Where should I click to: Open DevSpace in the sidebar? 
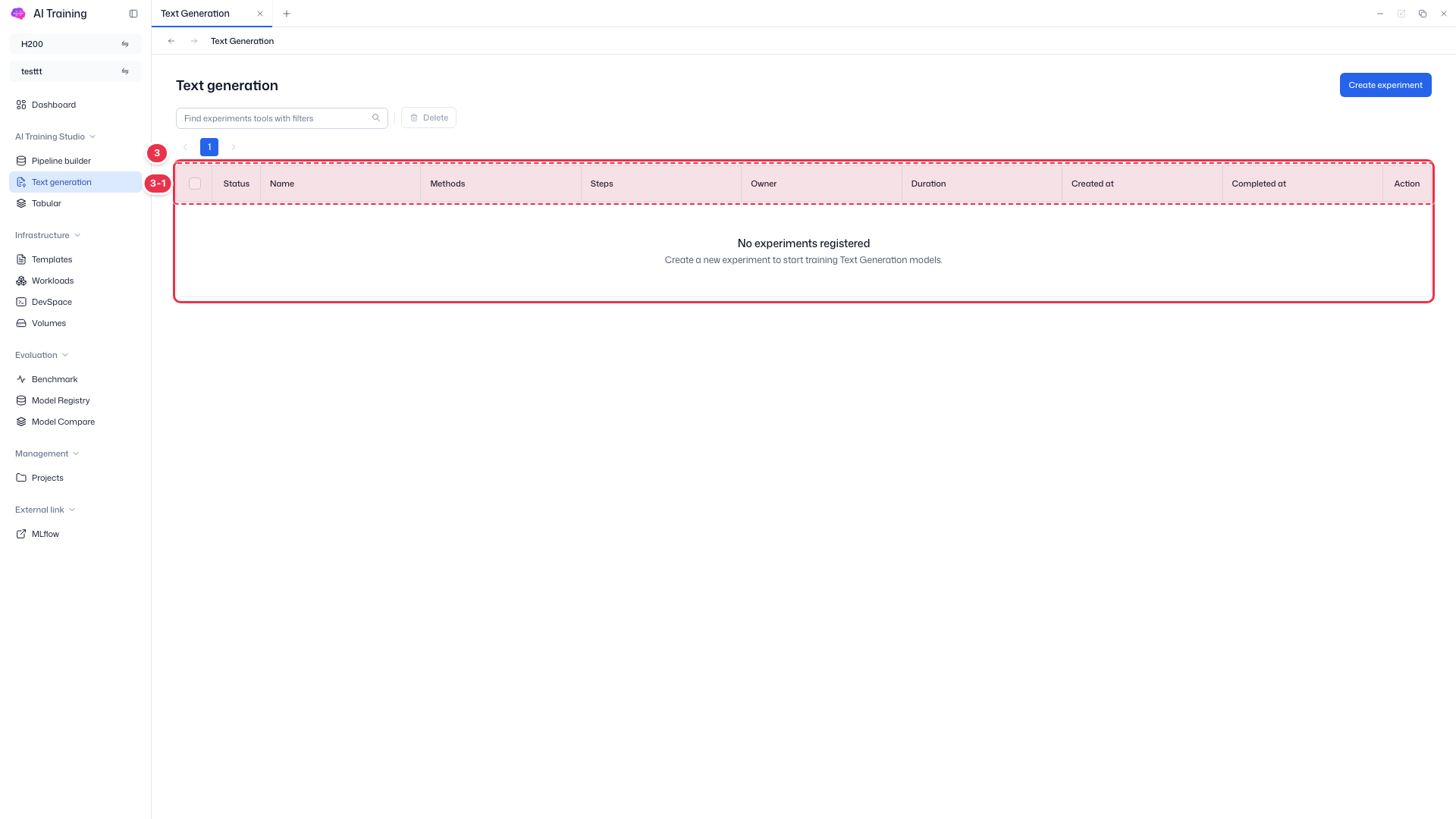(75, 302)
